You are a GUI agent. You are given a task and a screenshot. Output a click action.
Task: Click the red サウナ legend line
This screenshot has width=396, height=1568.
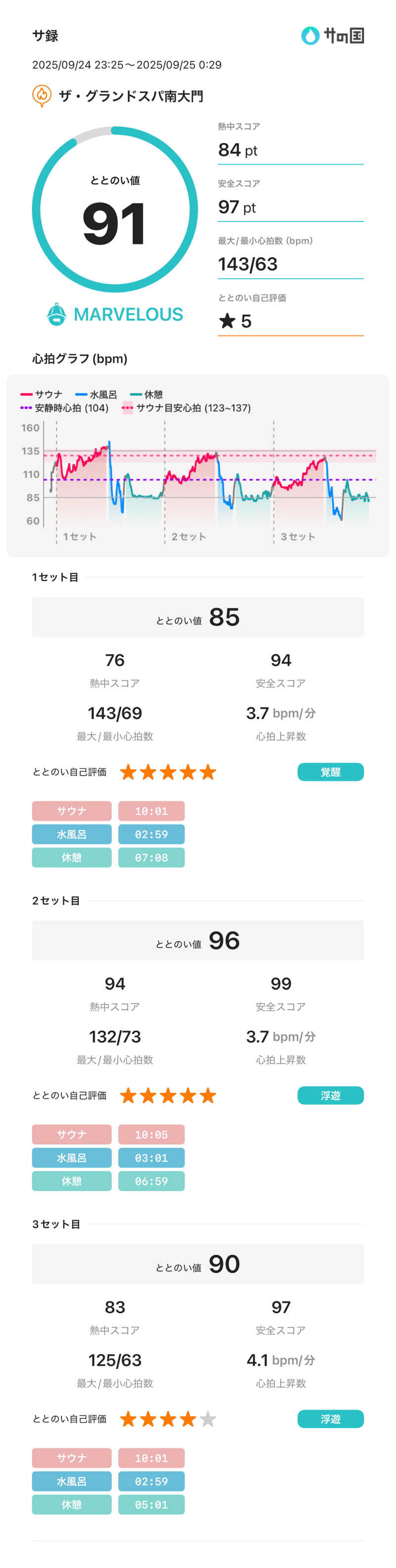coord(26,394)
